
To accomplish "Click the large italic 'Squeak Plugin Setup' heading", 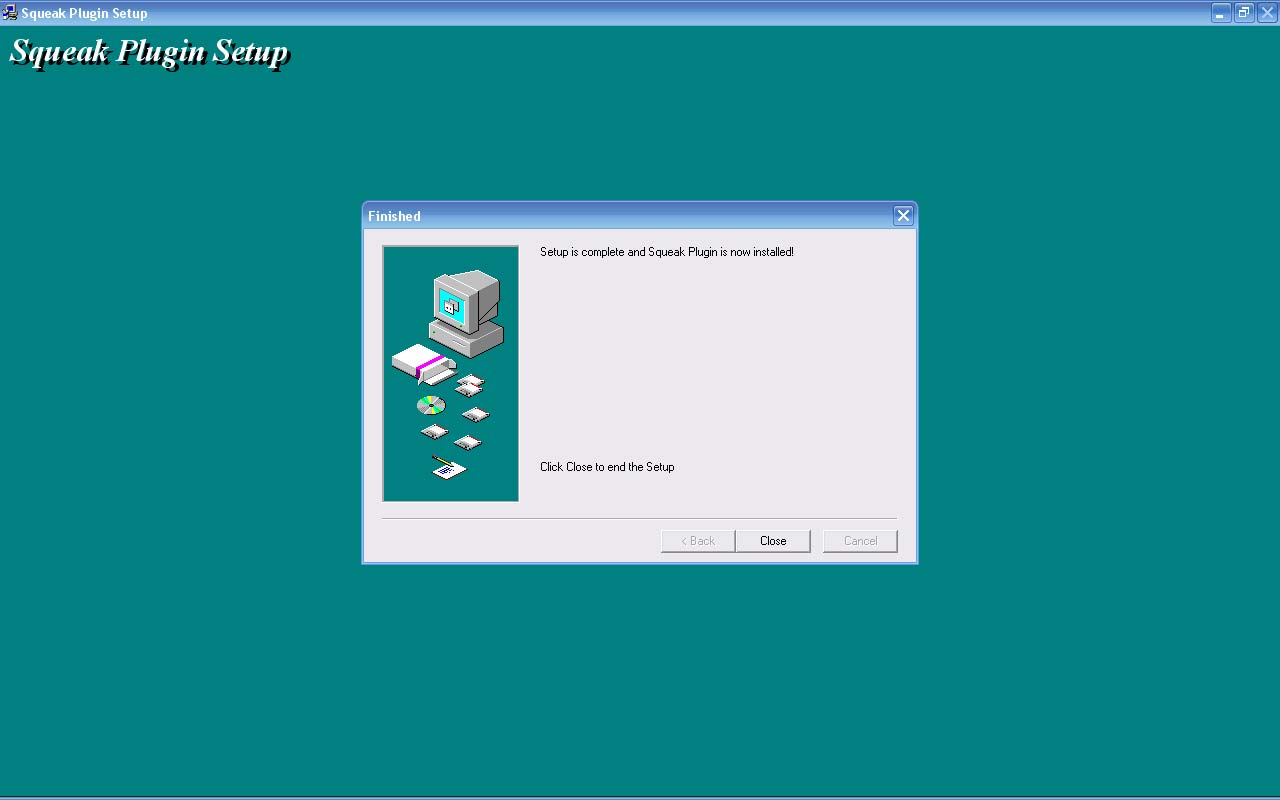I will [150, 52].
